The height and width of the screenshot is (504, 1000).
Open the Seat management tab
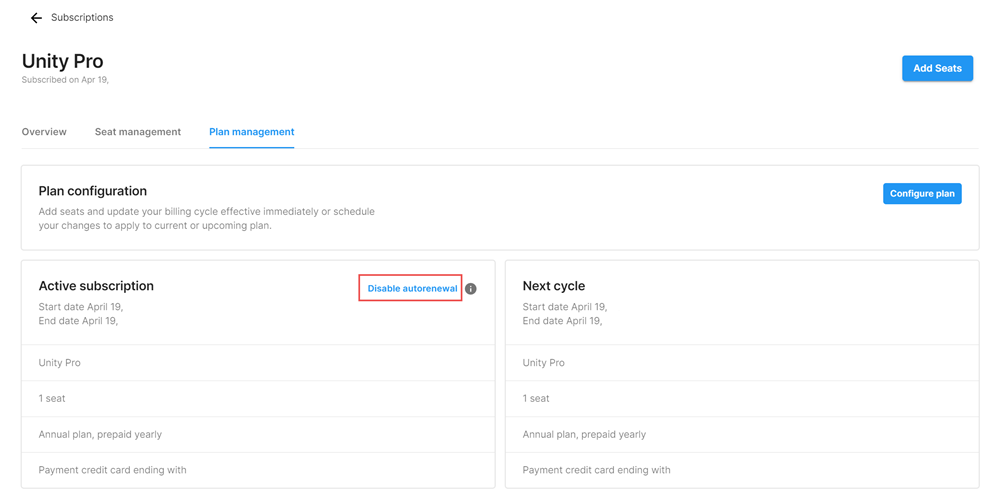pos(138,132)
